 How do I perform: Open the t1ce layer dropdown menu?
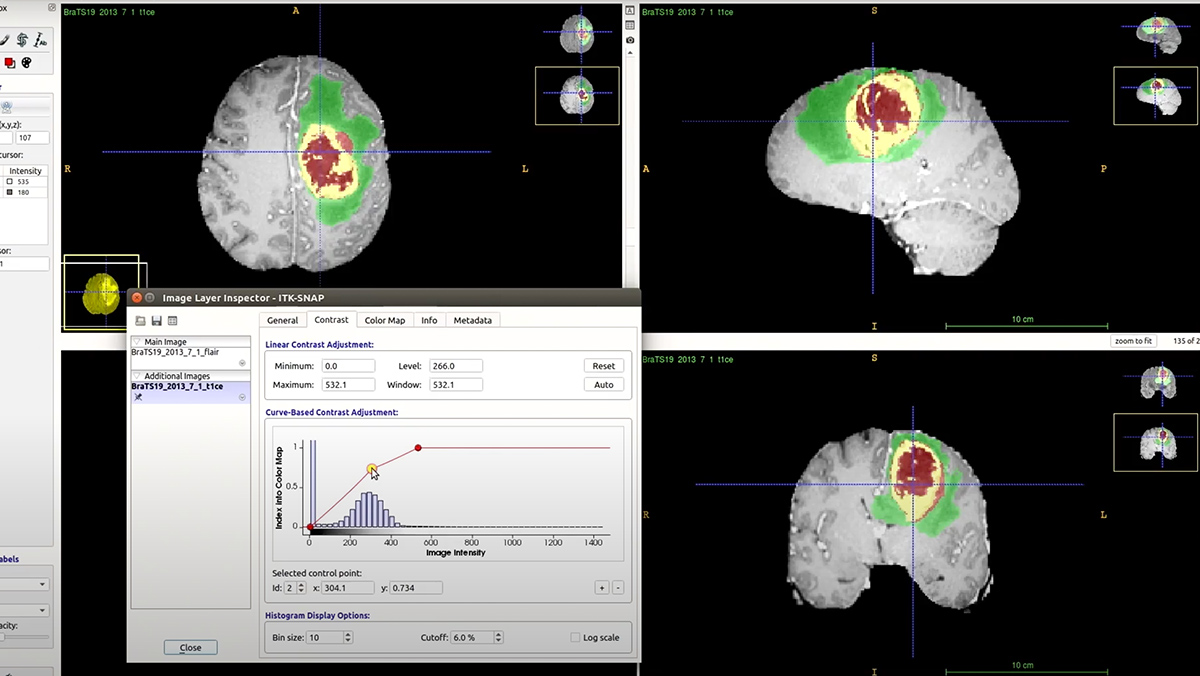pos(243,397)
